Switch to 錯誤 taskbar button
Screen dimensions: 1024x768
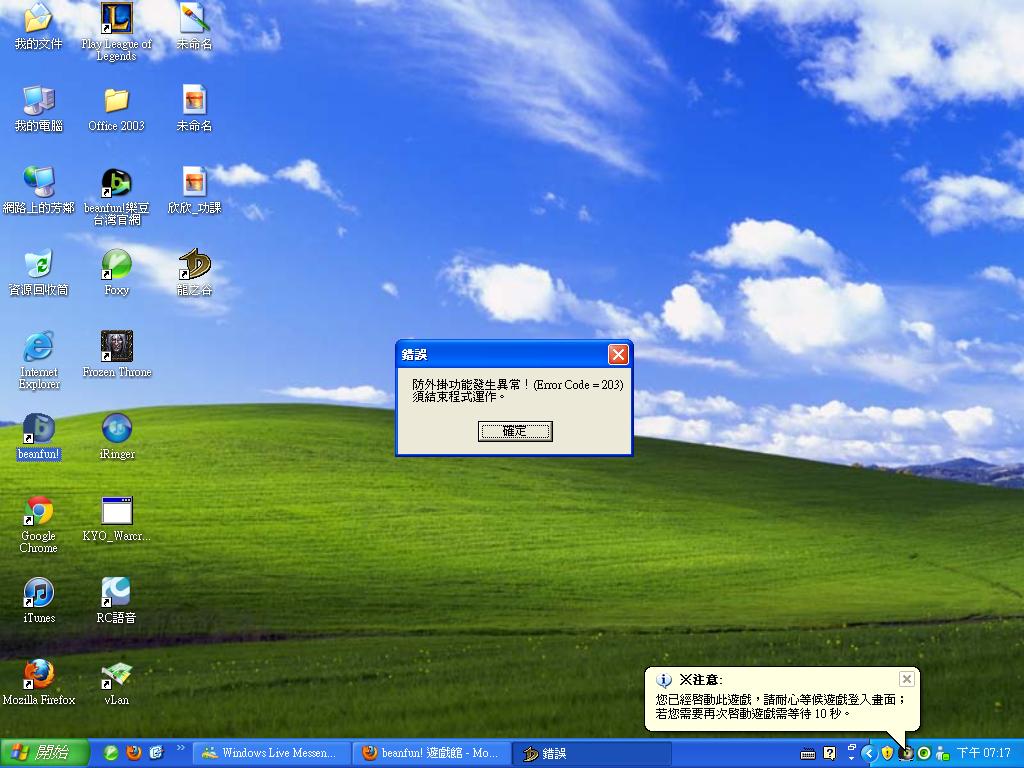pos(591,754)
